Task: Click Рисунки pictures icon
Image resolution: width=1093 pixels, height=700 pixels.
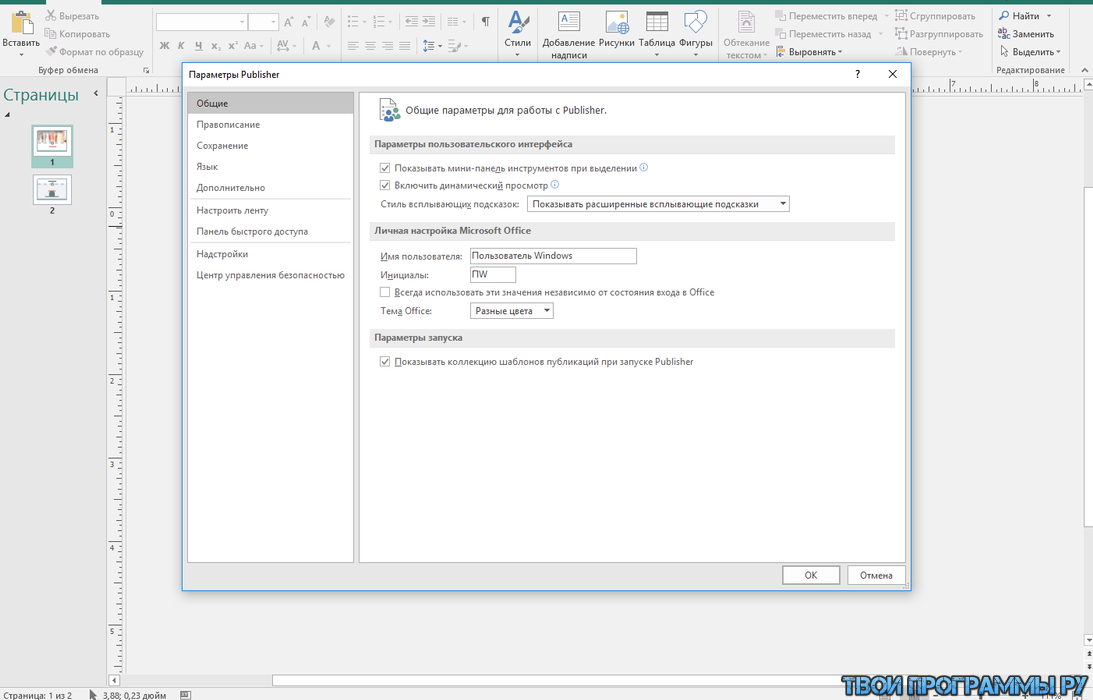Action: coord(616,22)
